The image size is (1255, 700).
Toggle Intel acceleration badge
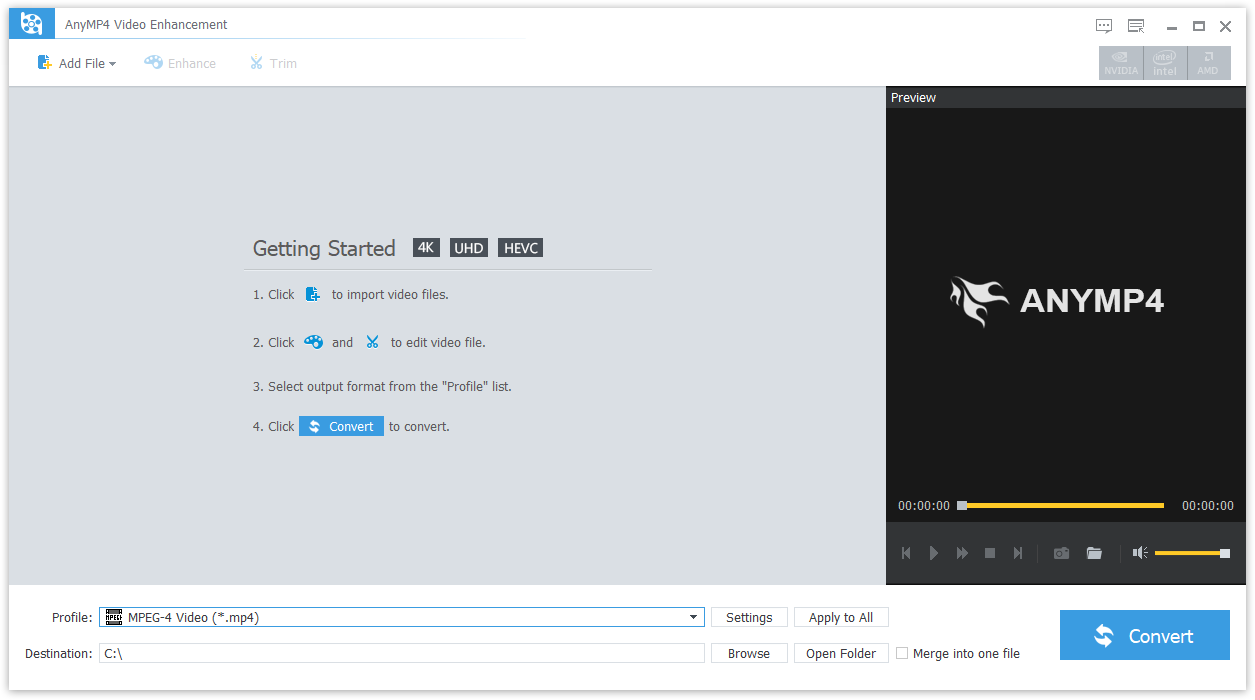pos(1165,63)
